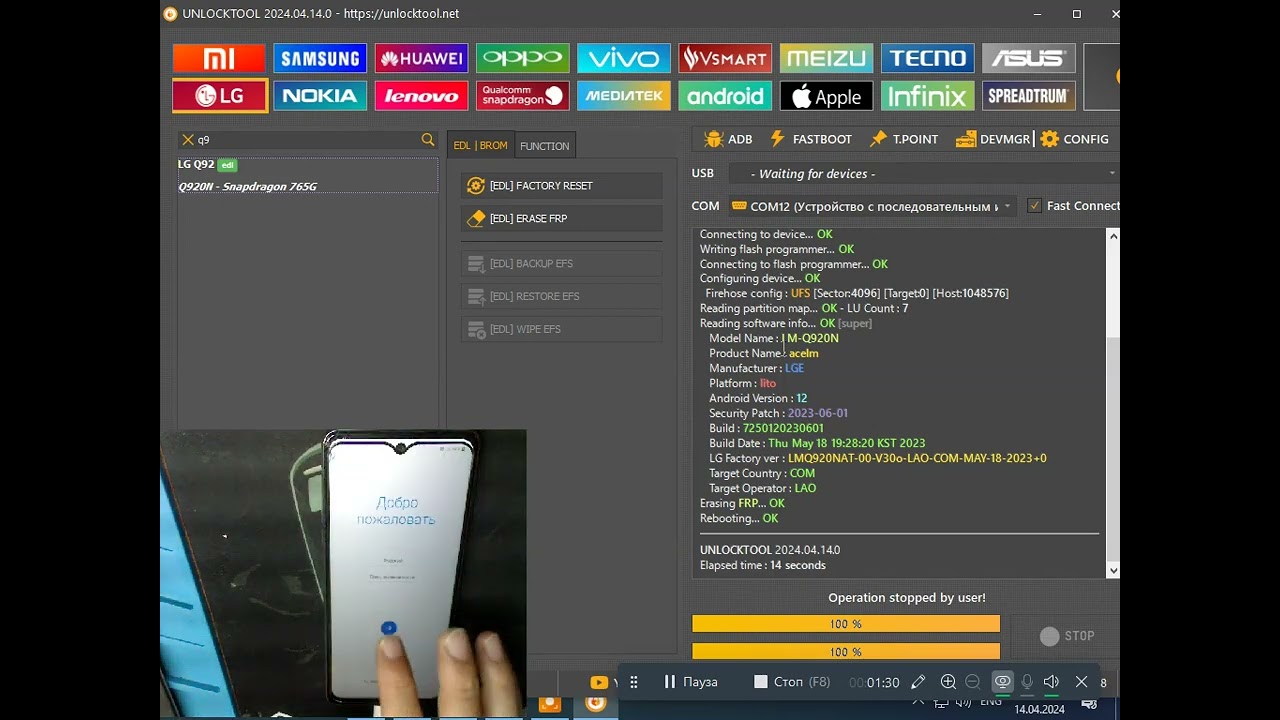This screenshot has height=720, width=1280.
Task: Open DEVMGR device manager
Action: click(x=992, y=139)
